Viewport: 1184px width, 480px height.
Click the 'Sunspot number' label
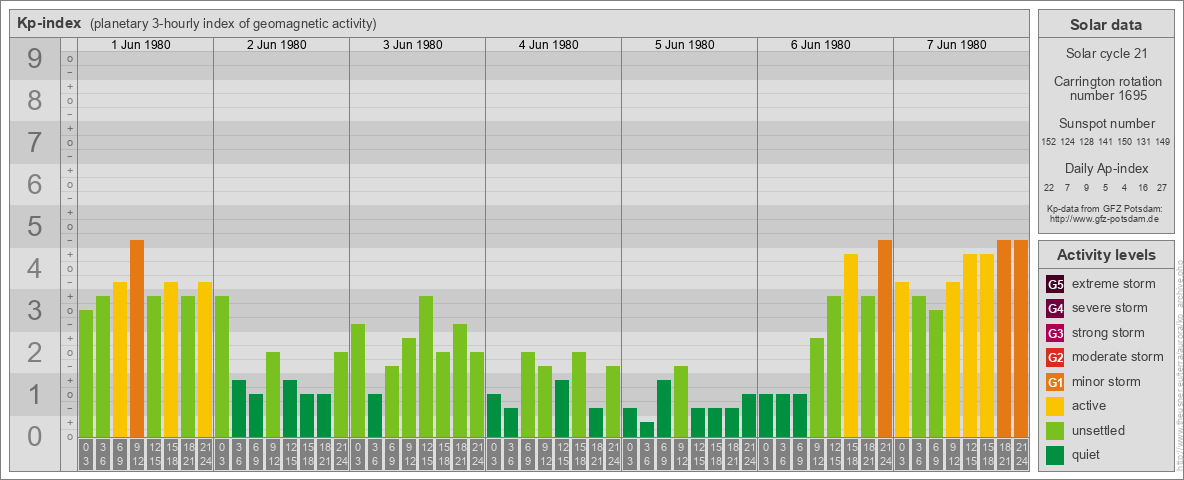click(x=1106, y=124)
